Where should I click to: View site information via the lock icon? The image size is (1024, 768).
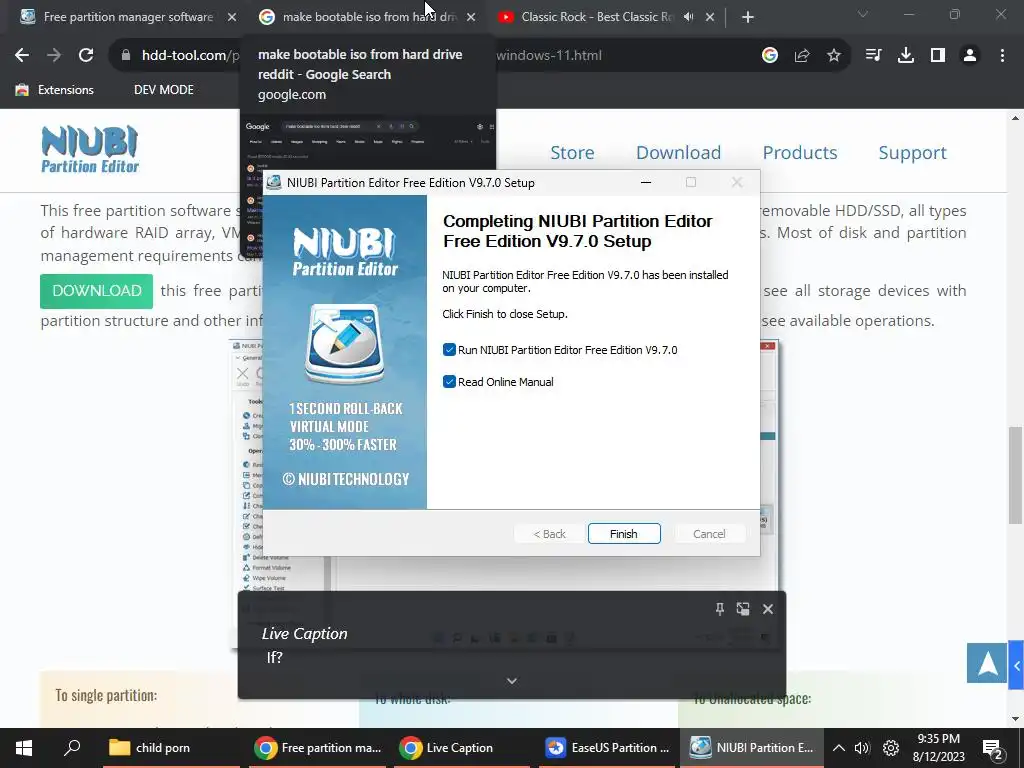coord(126,56)
